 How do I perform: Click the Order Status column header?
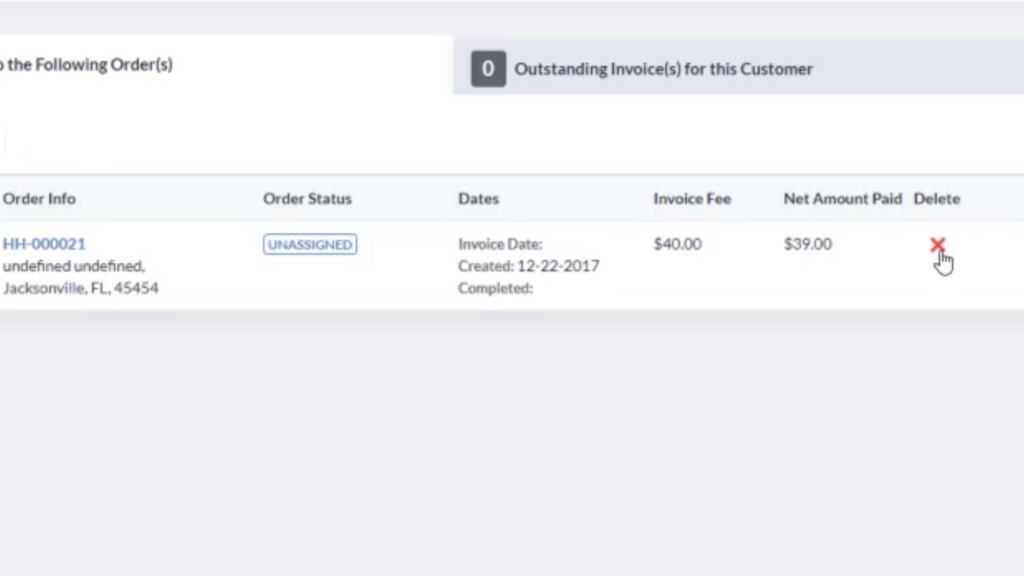point(307,199)
